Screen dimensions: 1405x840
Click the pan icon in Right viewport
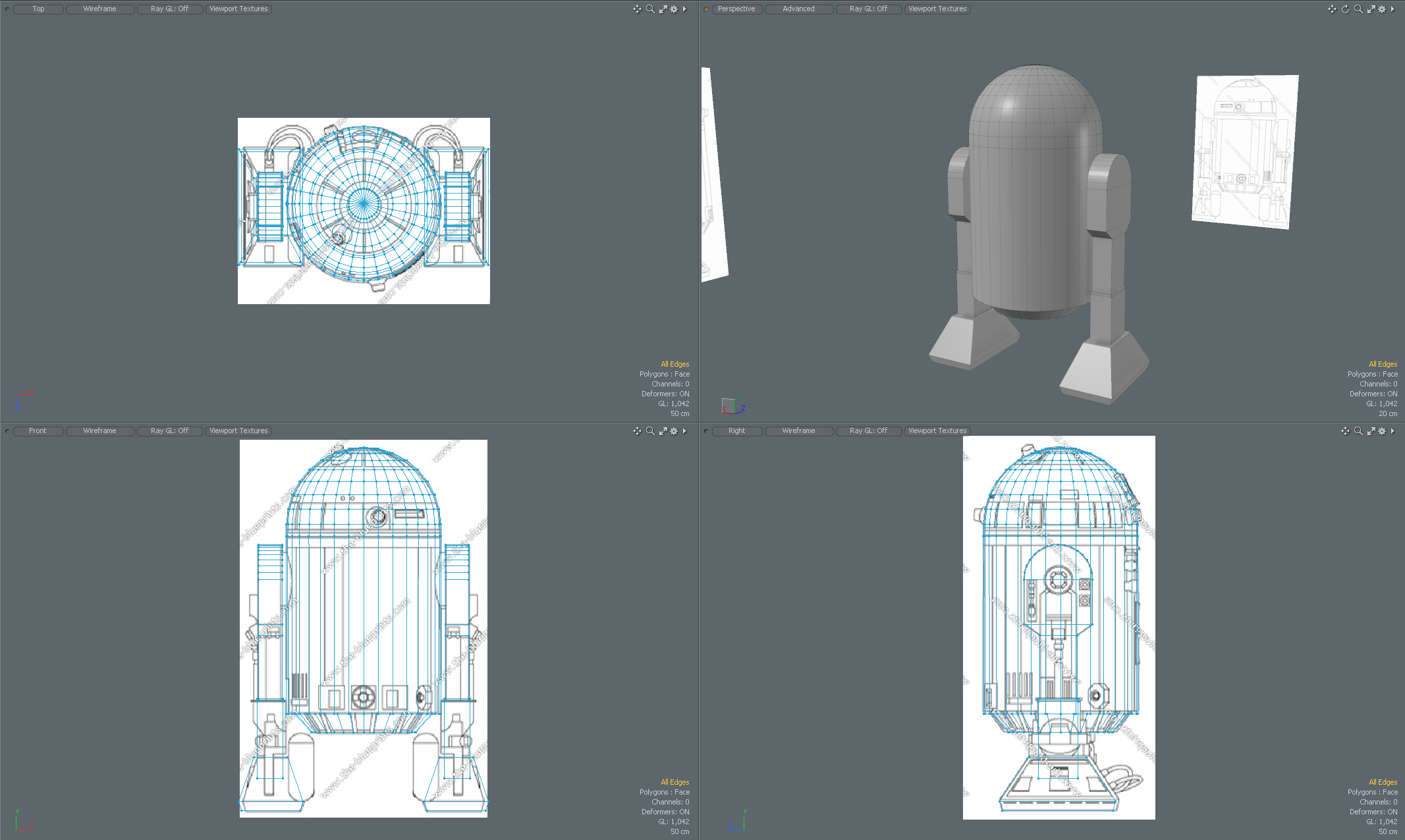pos(1345,431)
